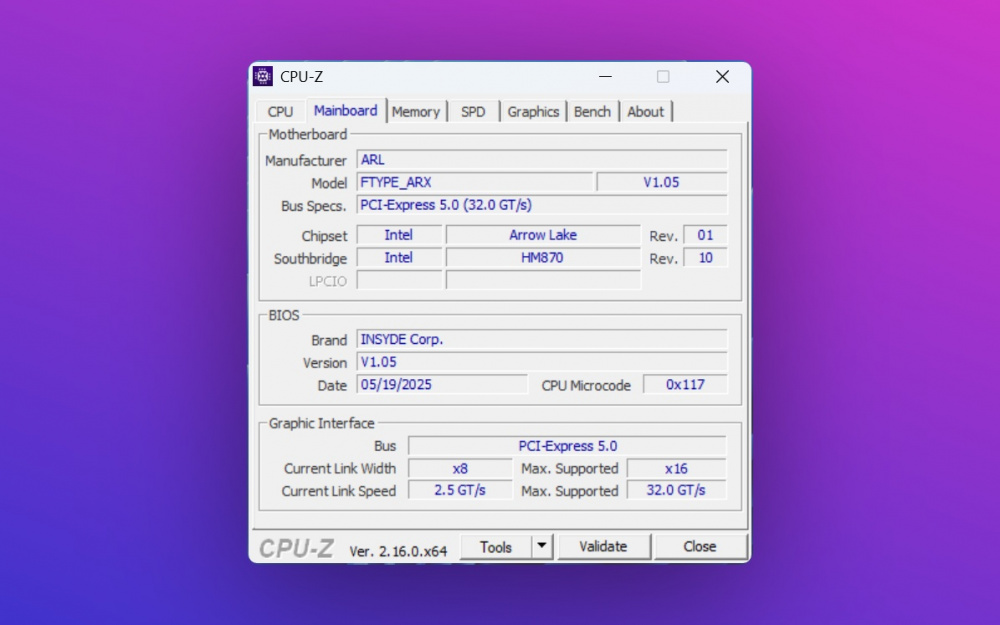
Task: Open the Memory tab
Action: pos(416,112)
